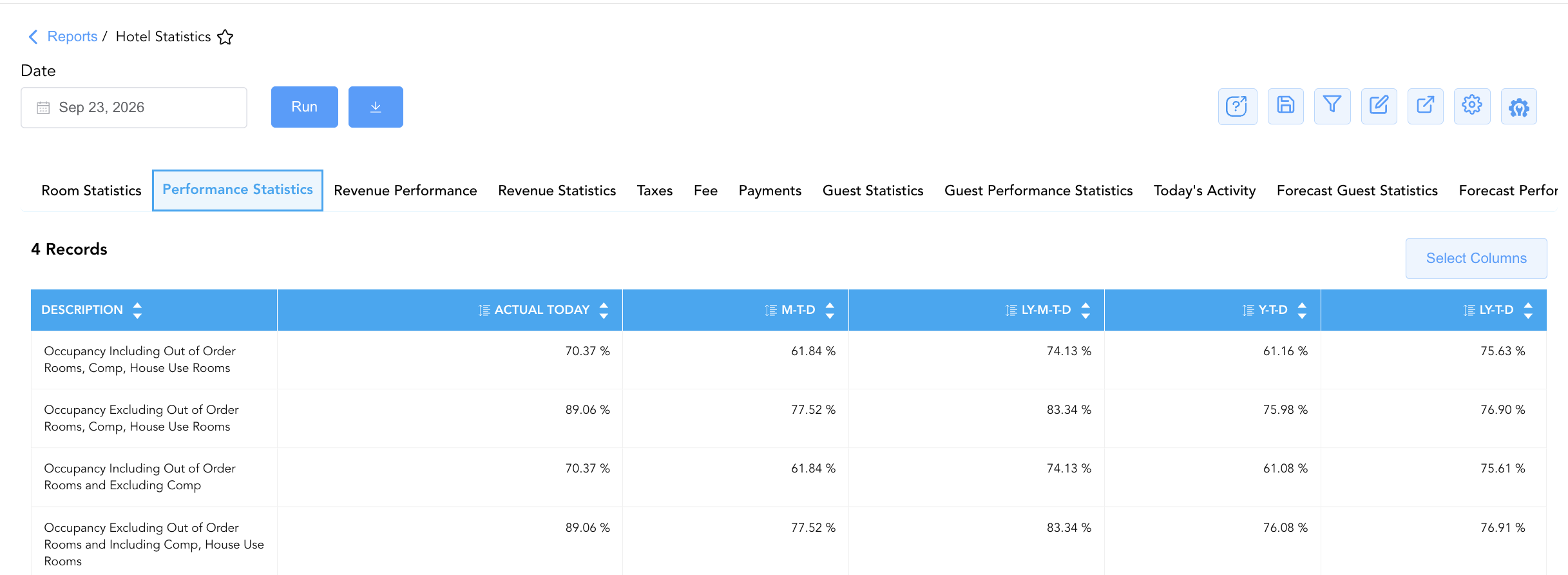Select the Performance Statistics tab
1568x575 pixels.
click(238, 190)
